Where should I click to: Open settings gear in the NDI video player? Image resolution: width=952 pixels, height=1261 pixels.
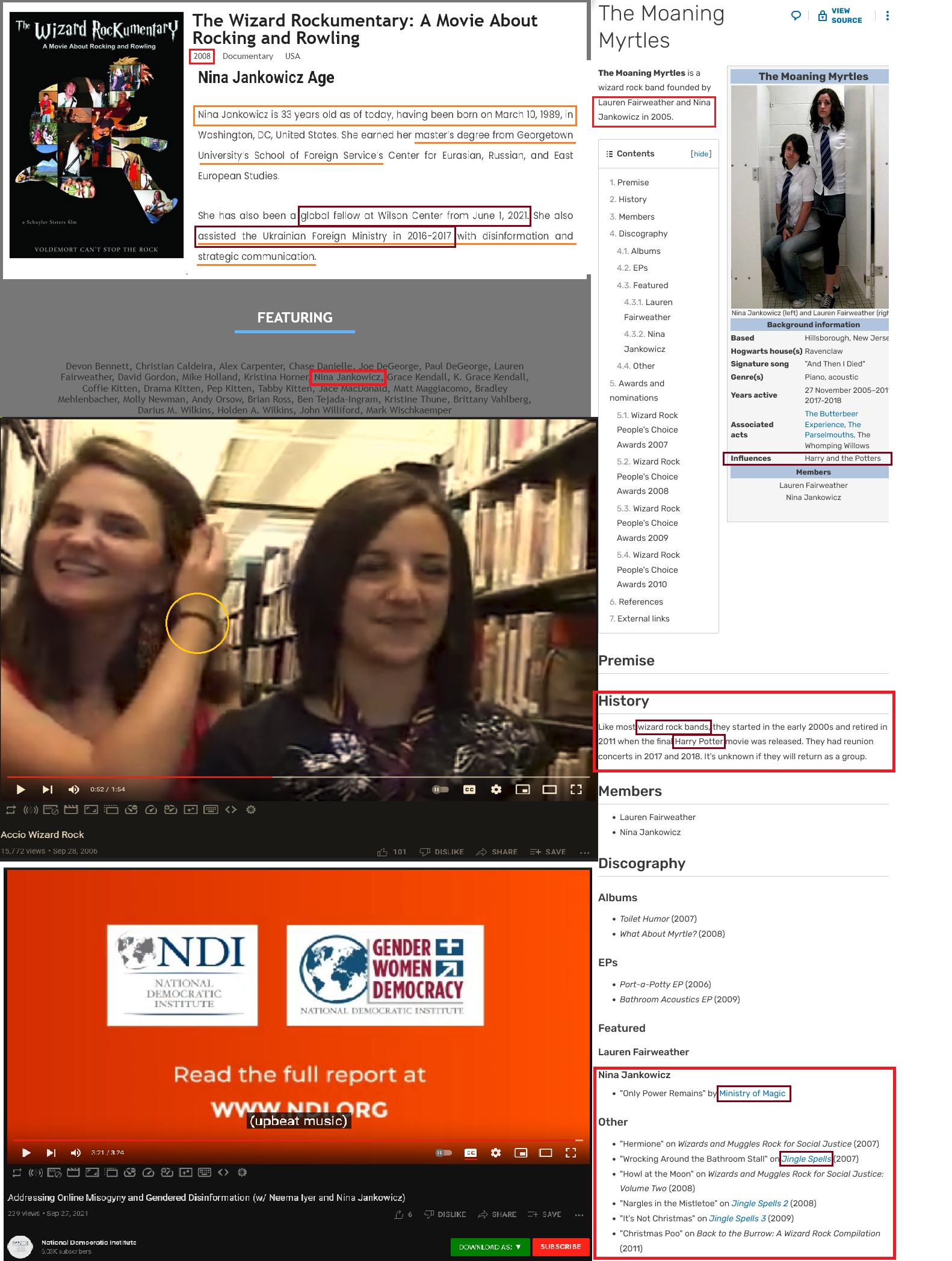pos(496,1153)
